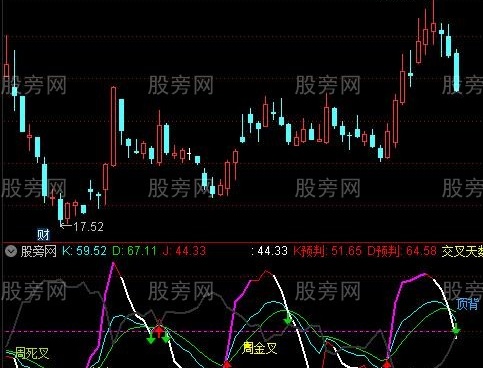Select the 股旁网 indicator name label
This screenshot has height=368, width=483.
(x=39, y=251)
